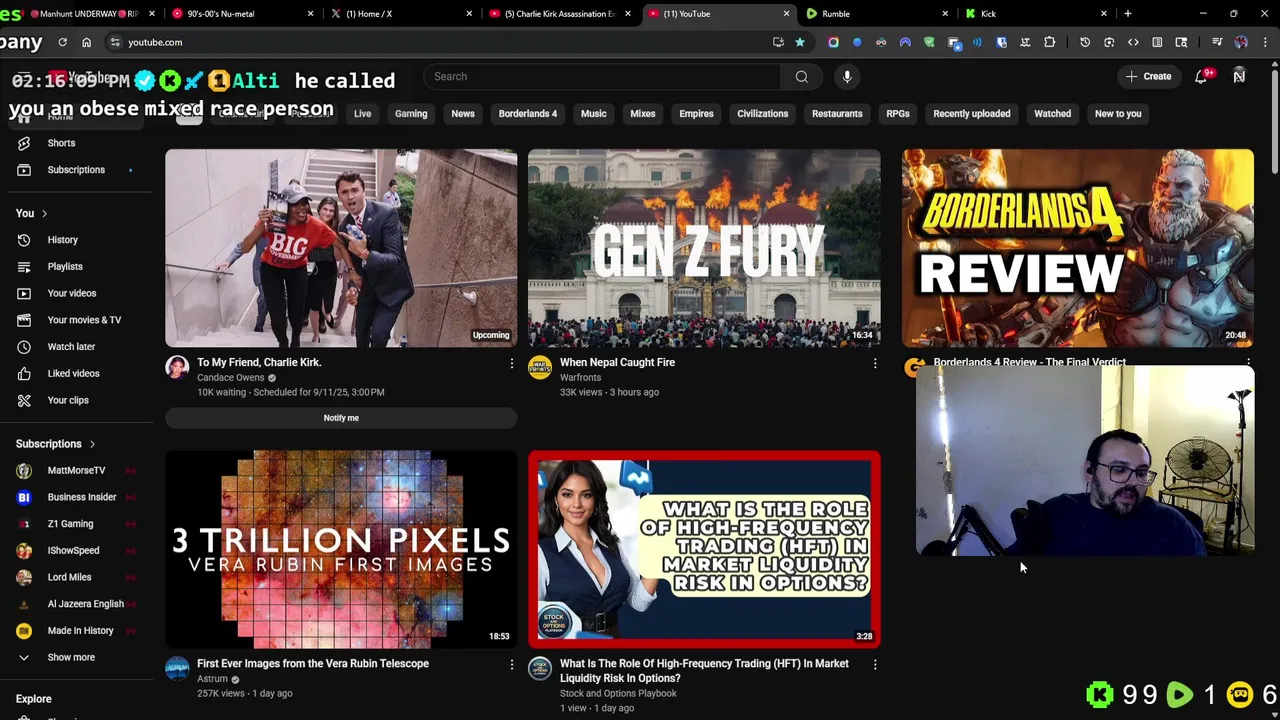This screenshot has height=720, width=1280.
Task: Open new browser tab plus button
Action: [x=1127, y=14]
